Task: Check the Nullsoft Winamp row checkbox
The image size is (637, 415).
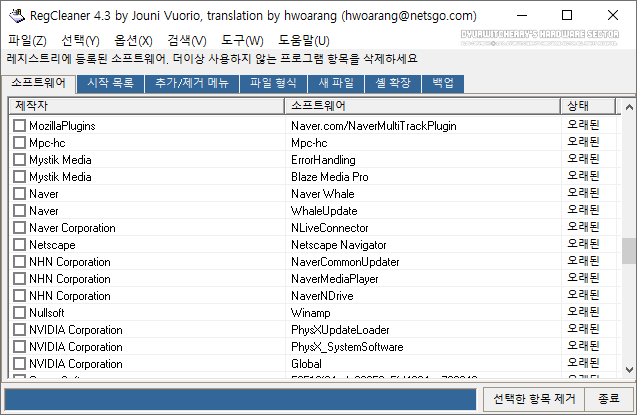Action: point(20,313)
